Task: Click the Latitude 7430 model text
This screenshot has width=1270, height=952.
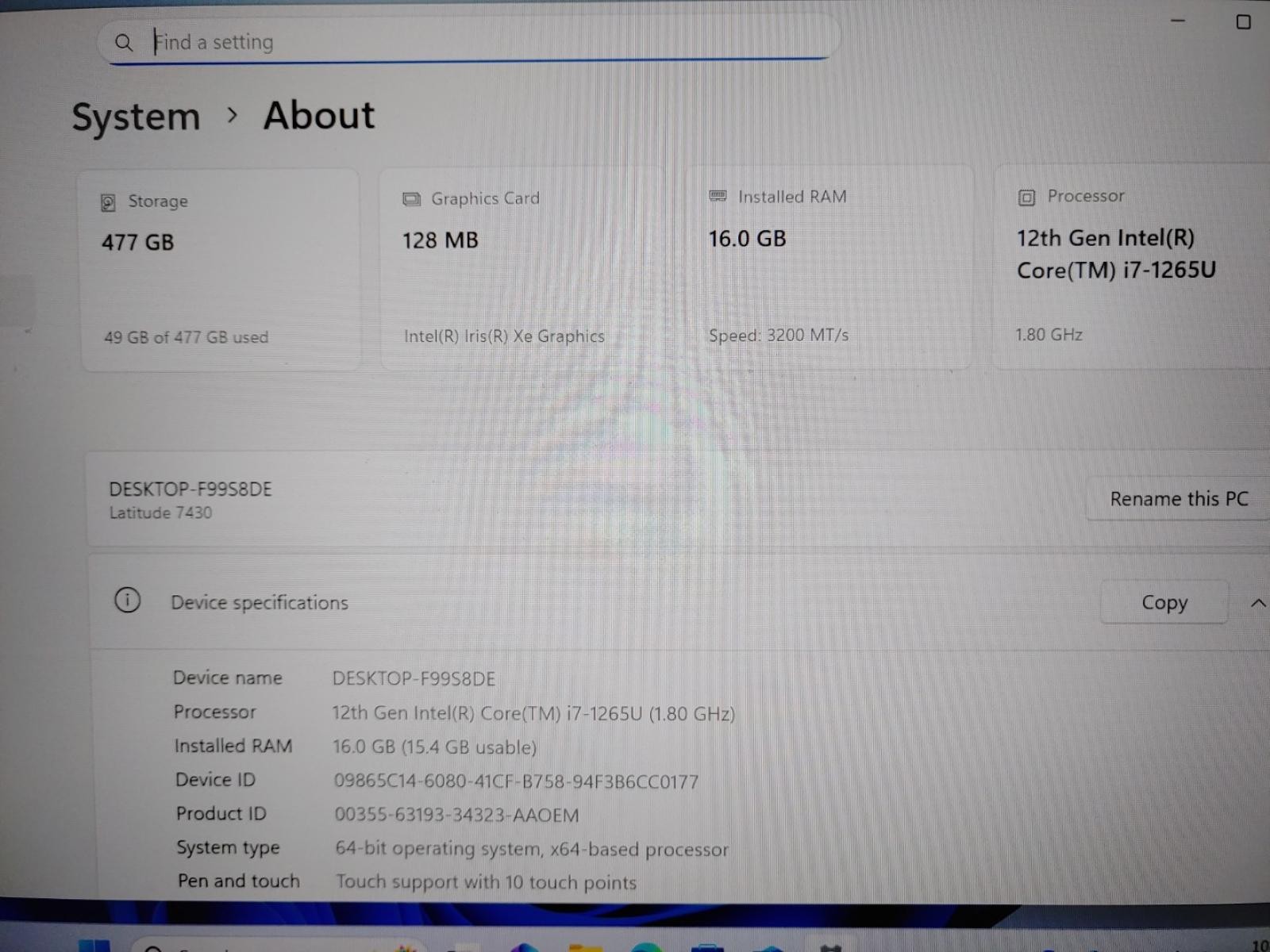Action: (160, 513)
